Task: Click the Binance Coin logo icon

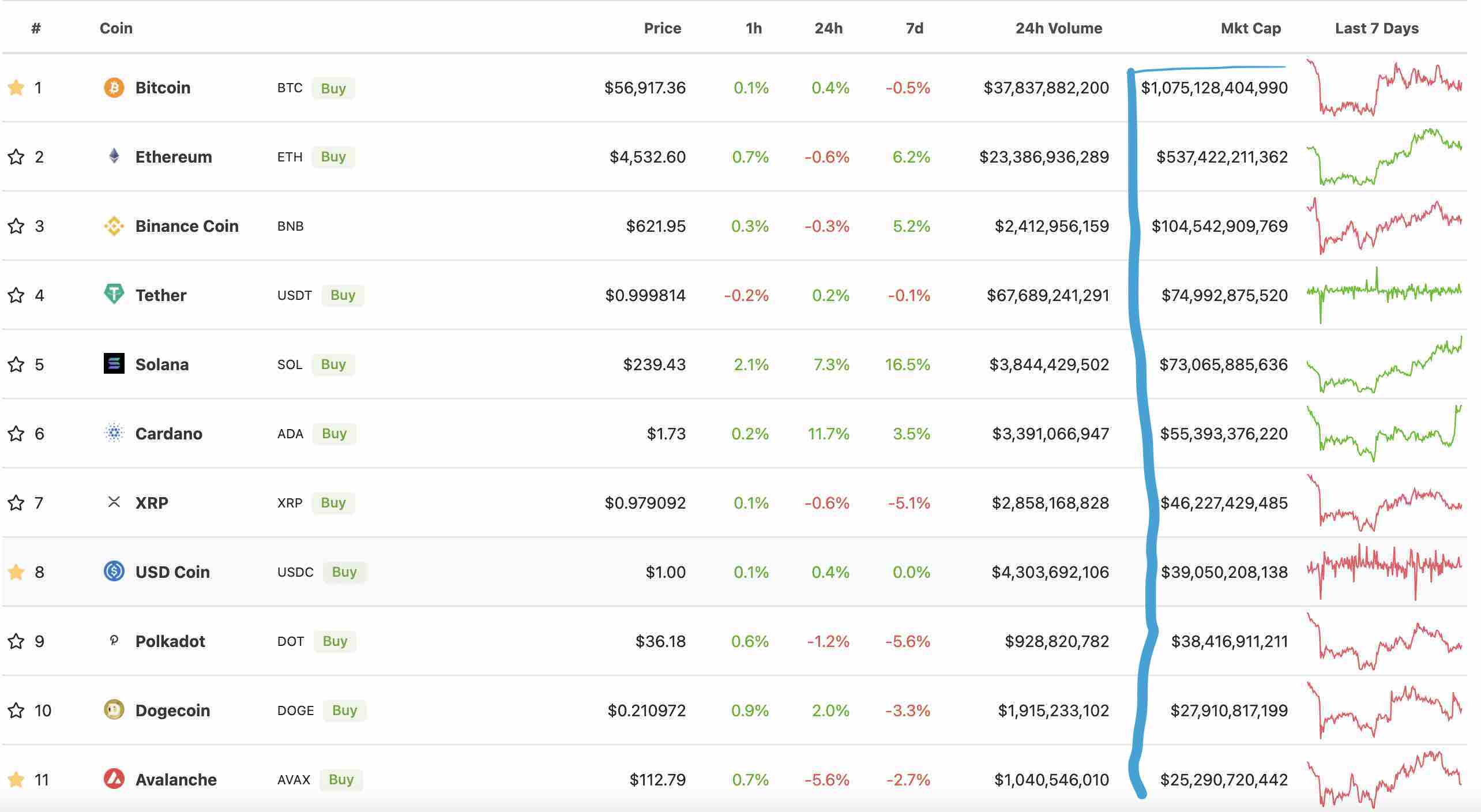Action: point(114,226)
